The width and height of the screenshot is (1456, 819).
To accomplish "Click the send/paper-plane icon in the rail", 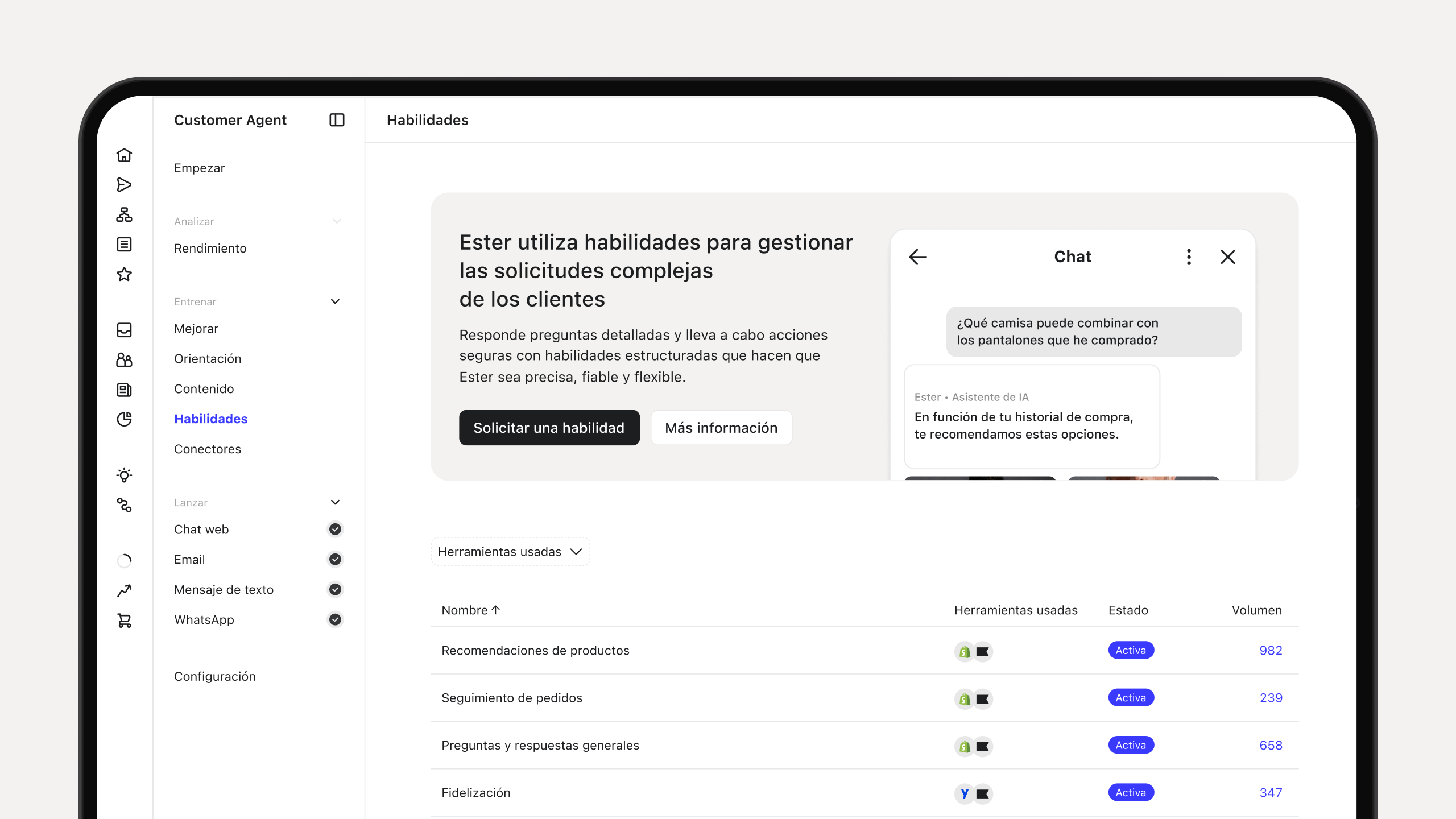I will [x=124, y=185].
